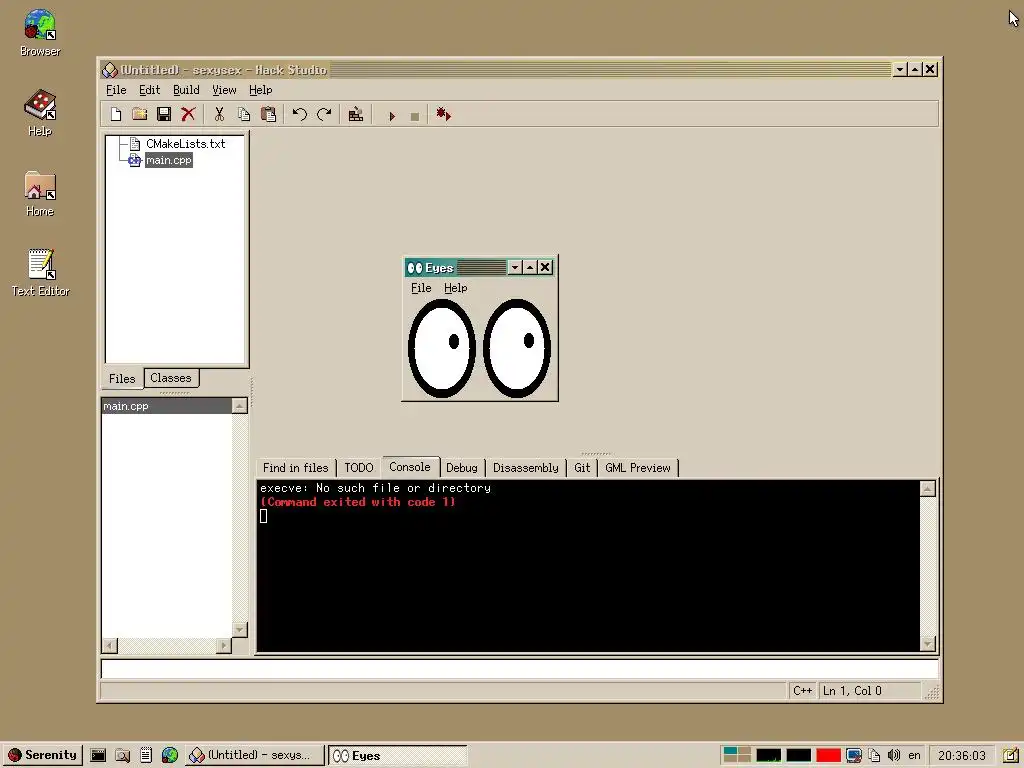The image size is (1024, 768).
Task: Open the File menu in Hack Studio
Action: click(116, 90)
